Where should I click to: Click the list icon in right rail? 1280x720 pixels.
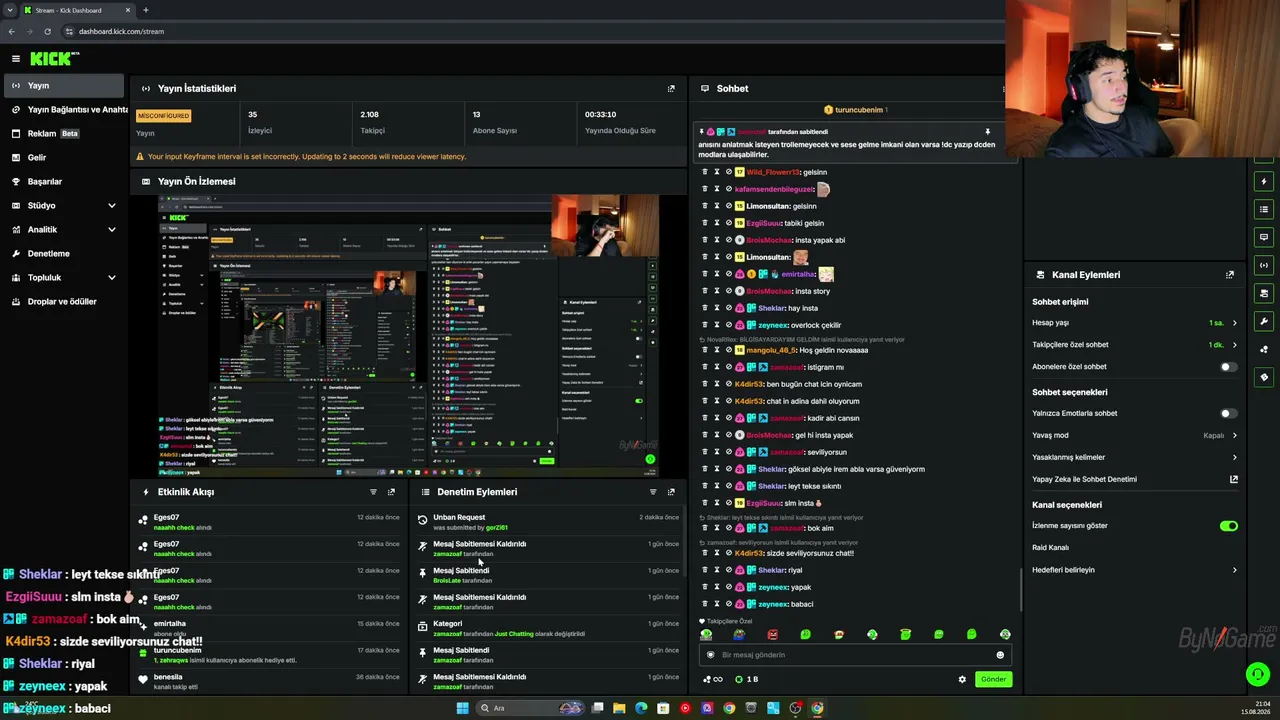(1264, 210)
